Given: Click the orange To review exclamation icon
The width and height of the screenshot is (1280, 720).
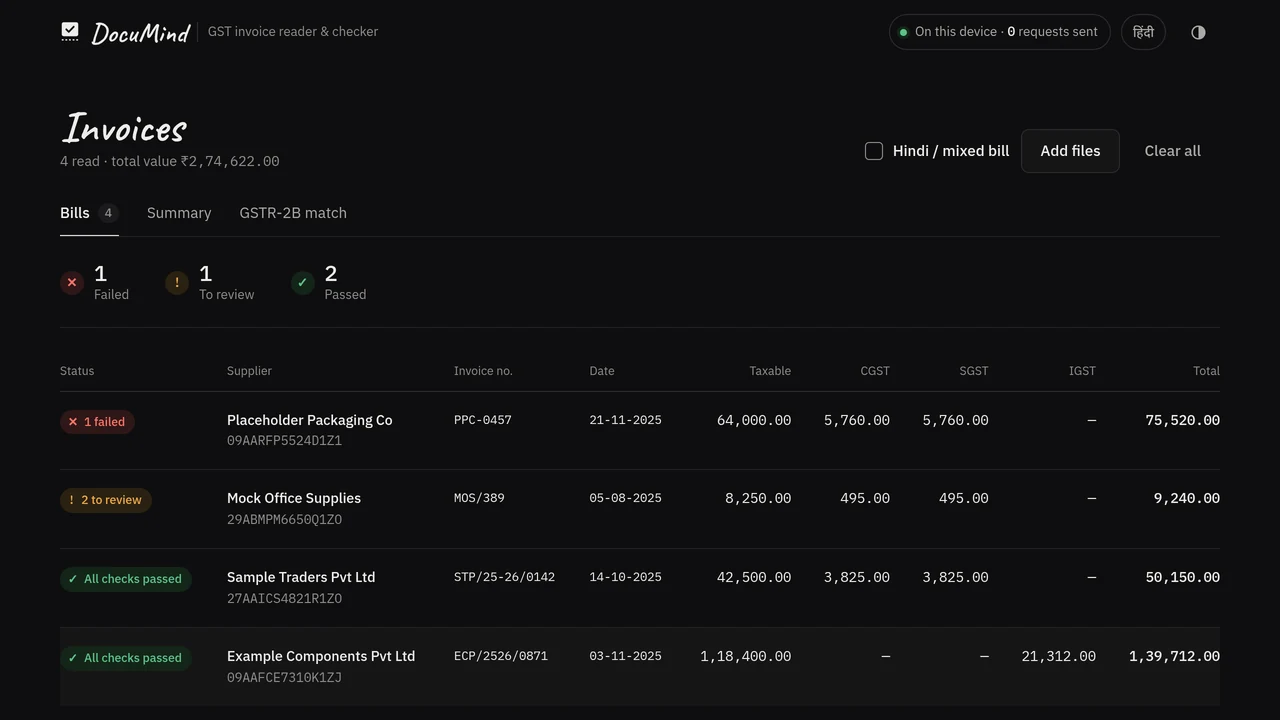Looking at the screenshot, I should point(177,283).
